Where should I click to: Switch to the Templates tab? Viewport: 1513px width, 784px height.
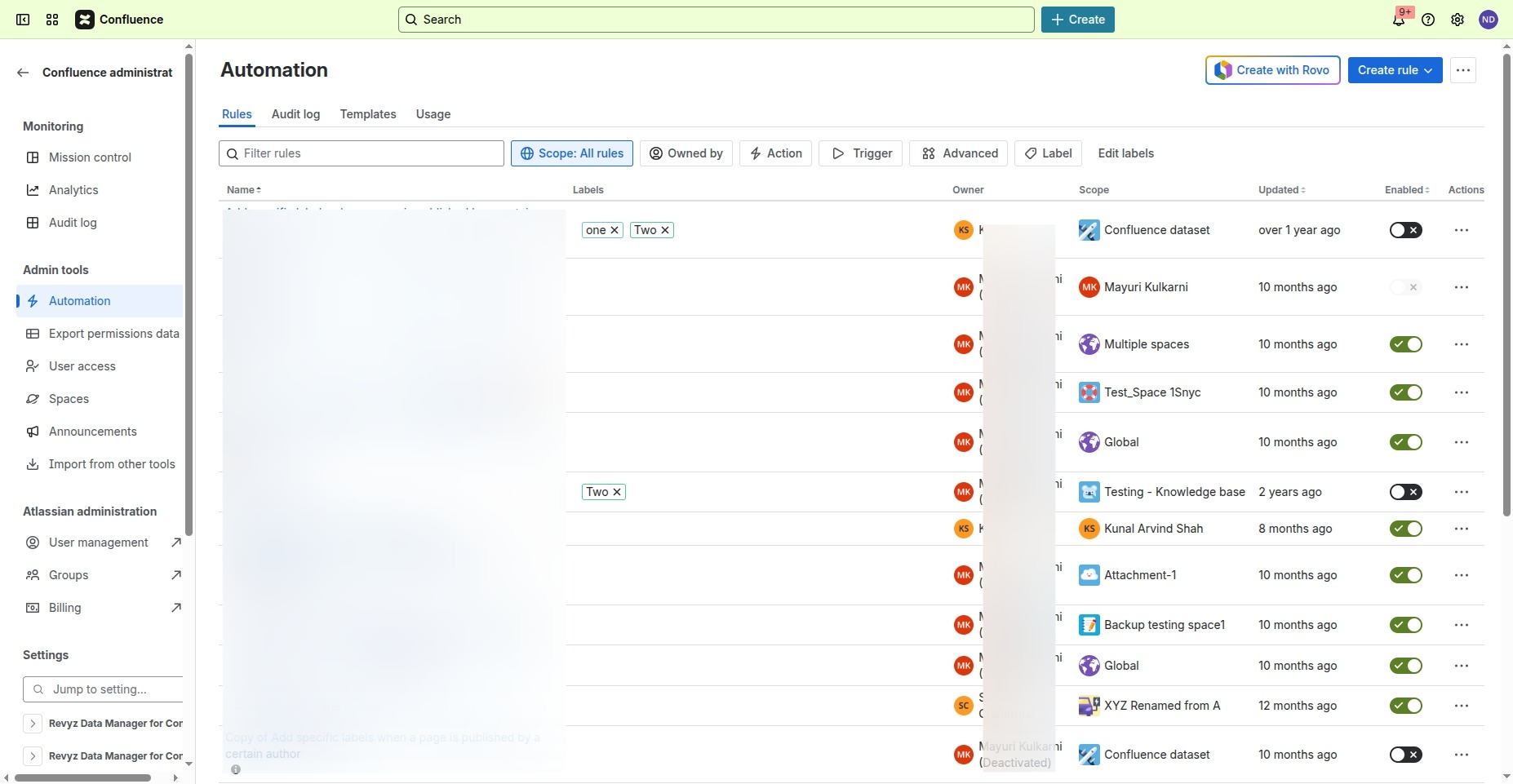click(368, 114)
